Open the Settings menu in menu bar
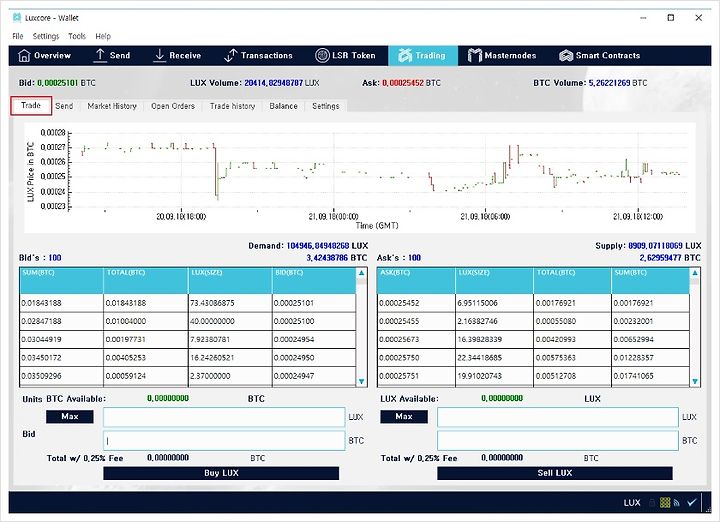Image resolution: width=720 pixels, height=522 pixels. pyautogui.click(x=45, y=36)
